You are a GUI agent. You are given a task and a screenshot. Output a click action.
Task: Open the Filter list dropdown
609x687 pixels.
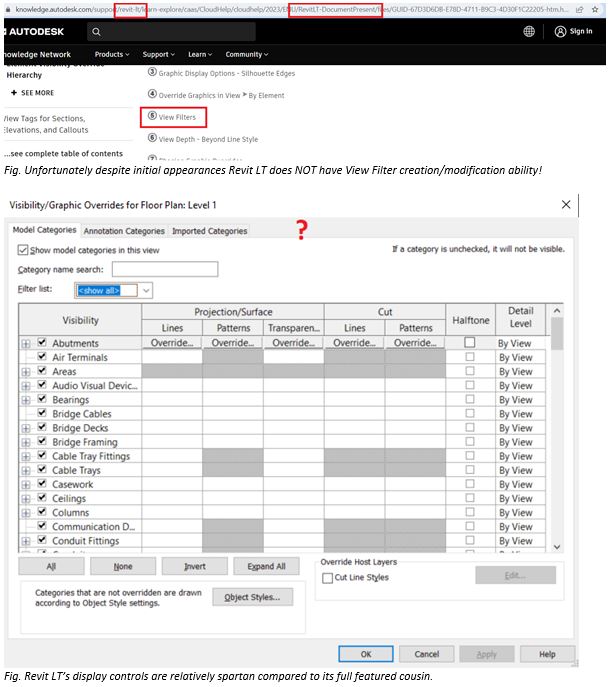click(146, 290)
